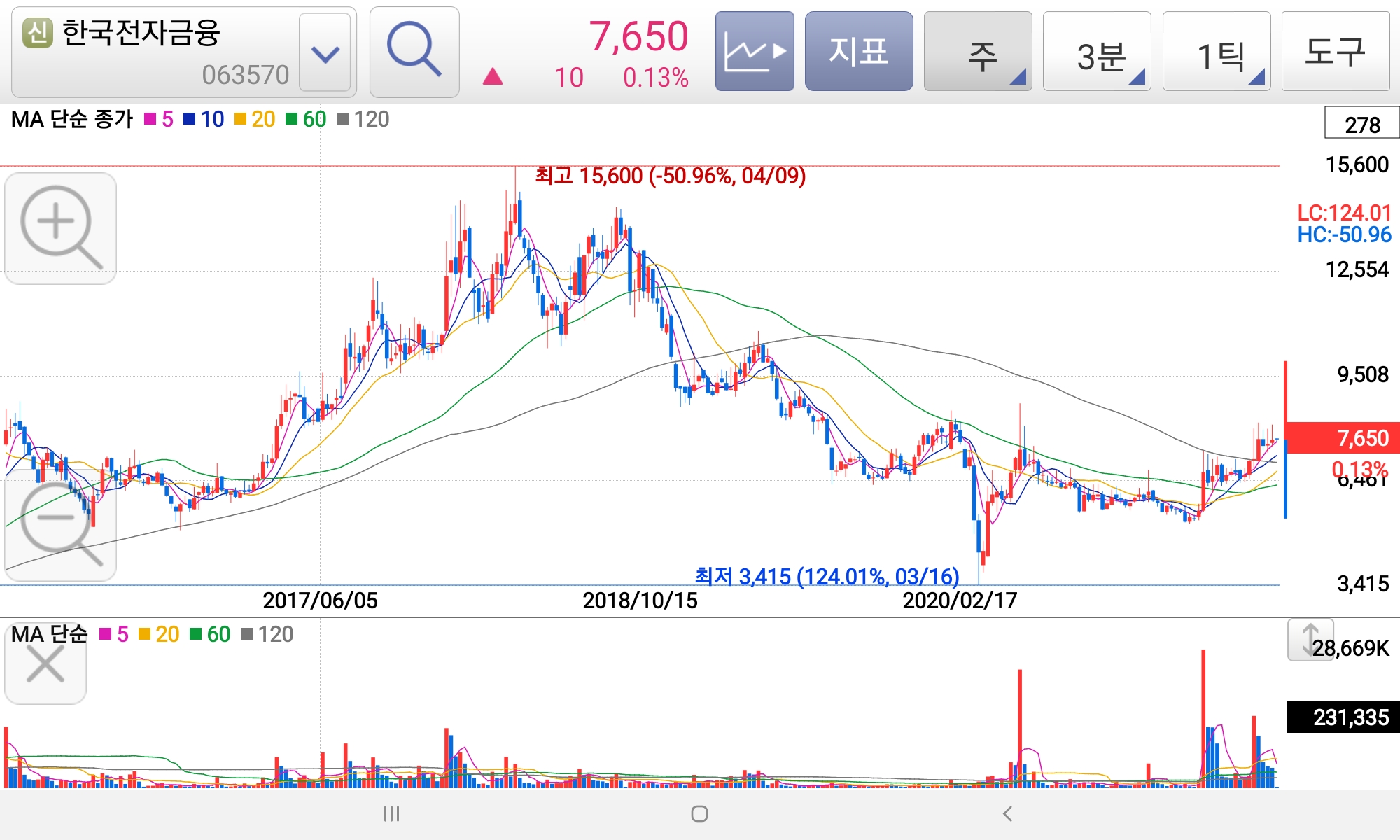Click the 278 candle count field
Screen dimensions: 1400x840
pos(1361,124)
